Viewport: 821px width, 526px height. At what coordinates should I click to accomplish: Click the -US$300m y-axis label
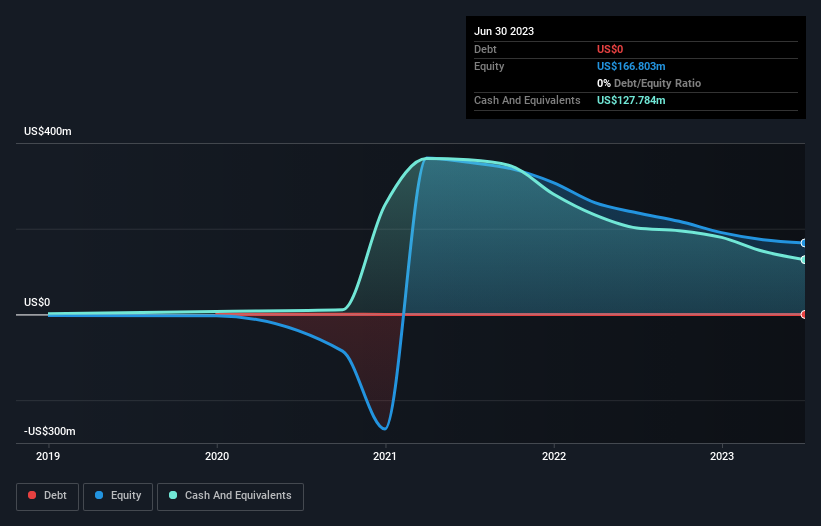tap(50, 432)
